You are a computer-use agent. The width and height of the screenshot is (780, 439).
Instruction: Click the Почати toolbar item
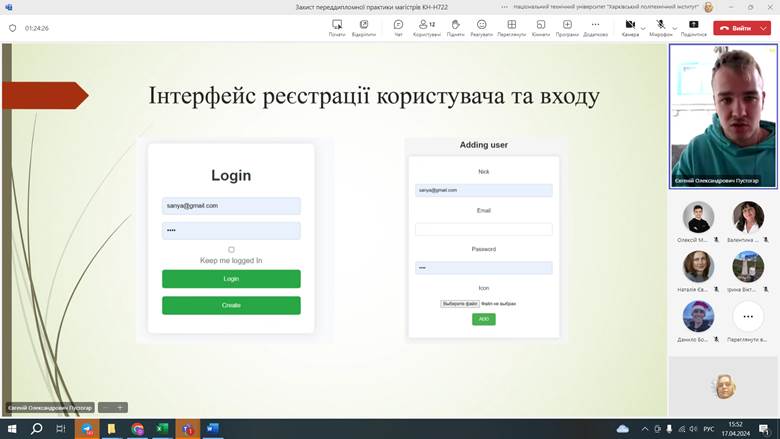tap(337, 27)
